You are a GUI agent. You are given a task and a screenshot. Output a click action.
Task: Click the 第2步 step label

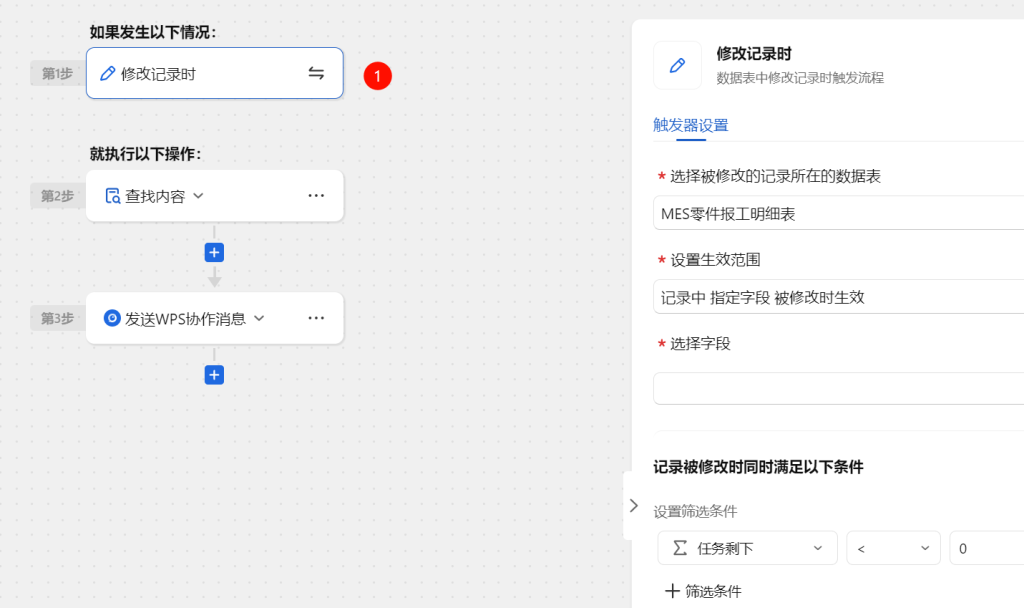tap(57, 196)
